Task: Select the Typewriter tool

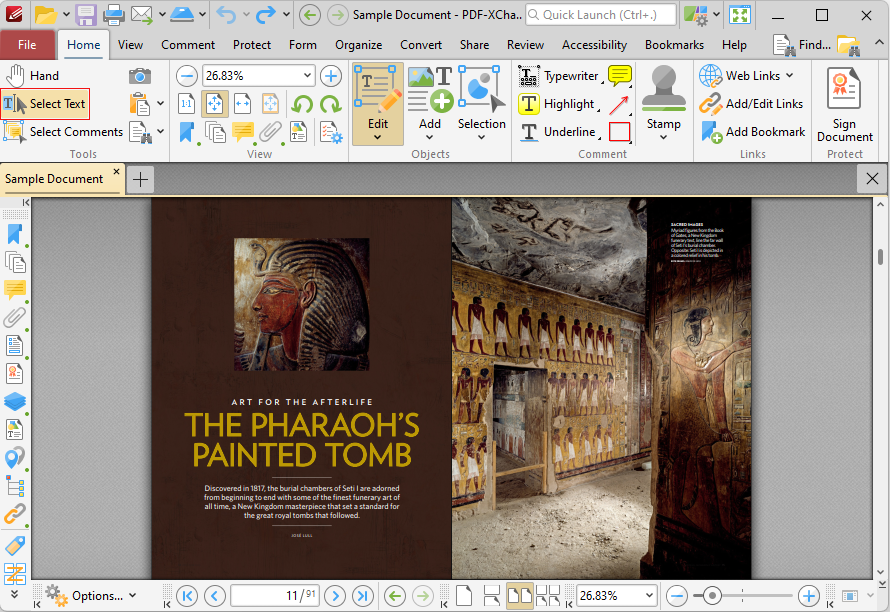Action: 559,76
